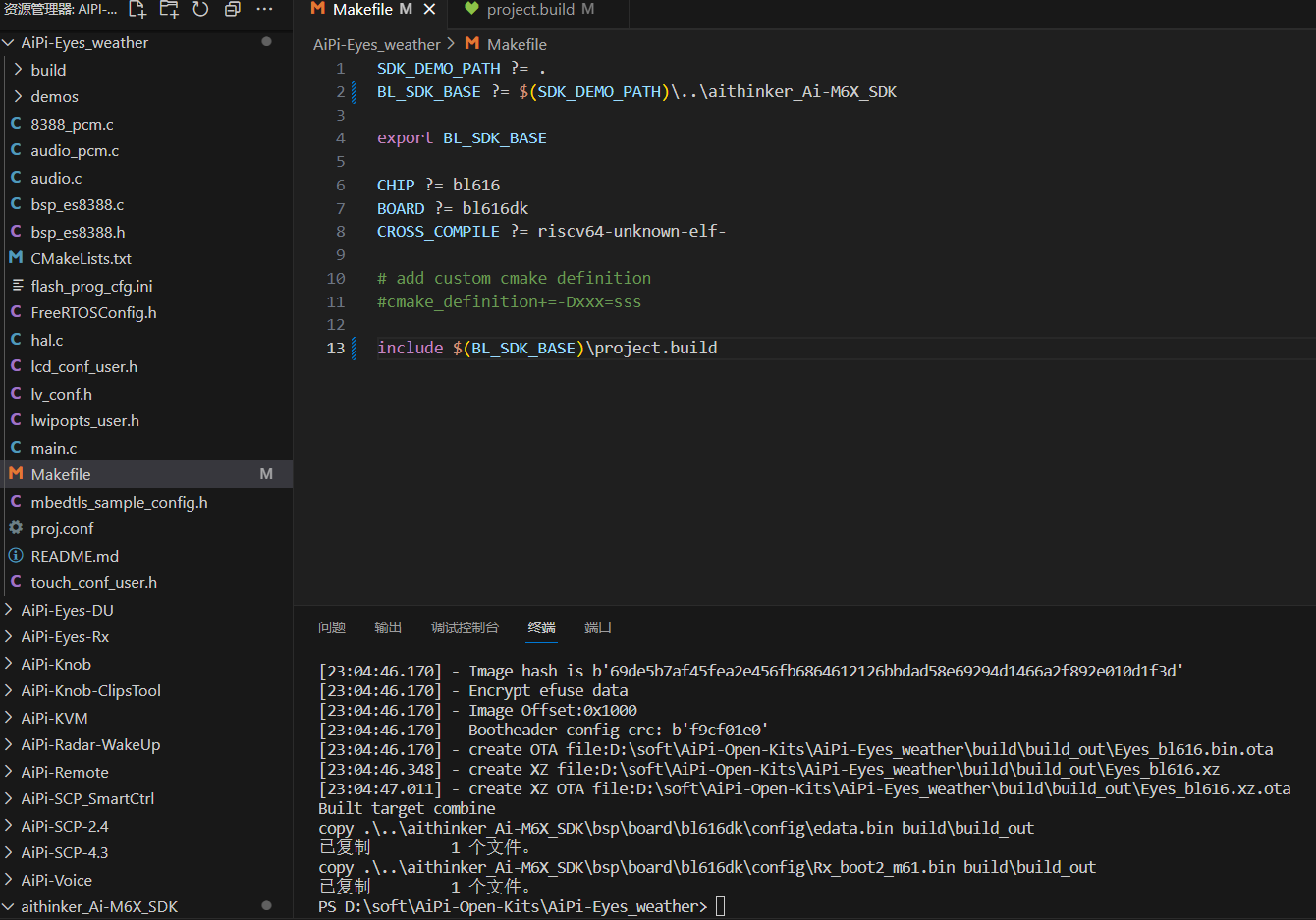The height and width of the screenshot is (920, 1316).
Task: Open lcd_conf_user.h file
Action: click(146, 367)
